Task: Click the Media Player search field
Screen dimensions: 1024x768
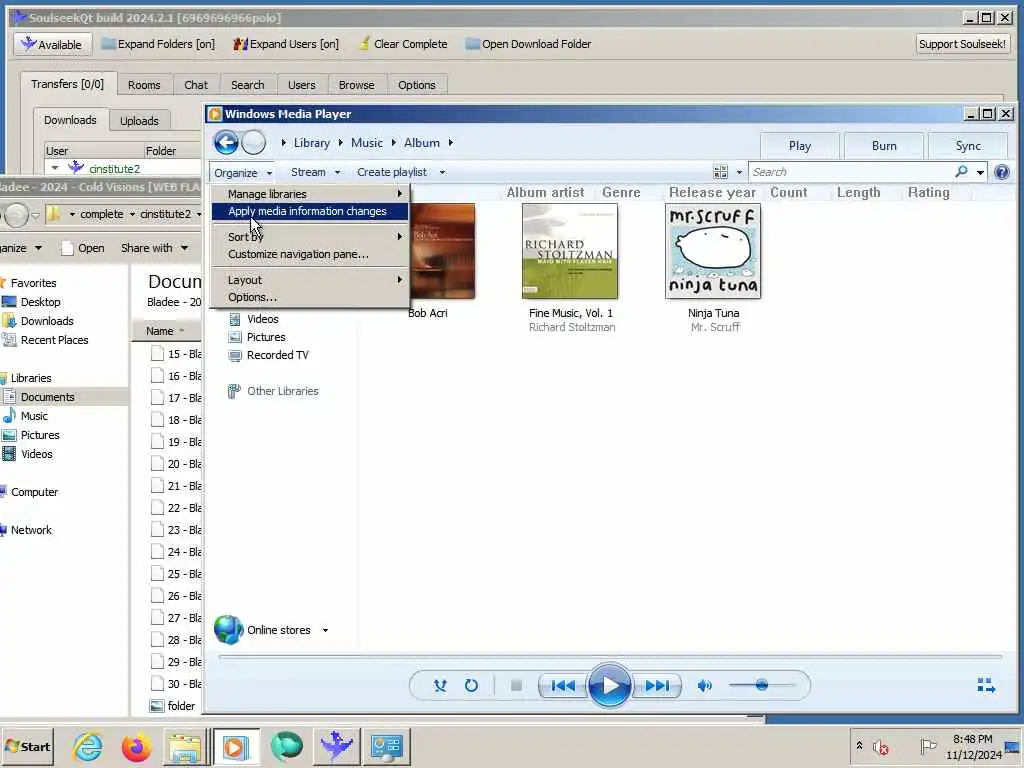Action: tap(852, 172)
